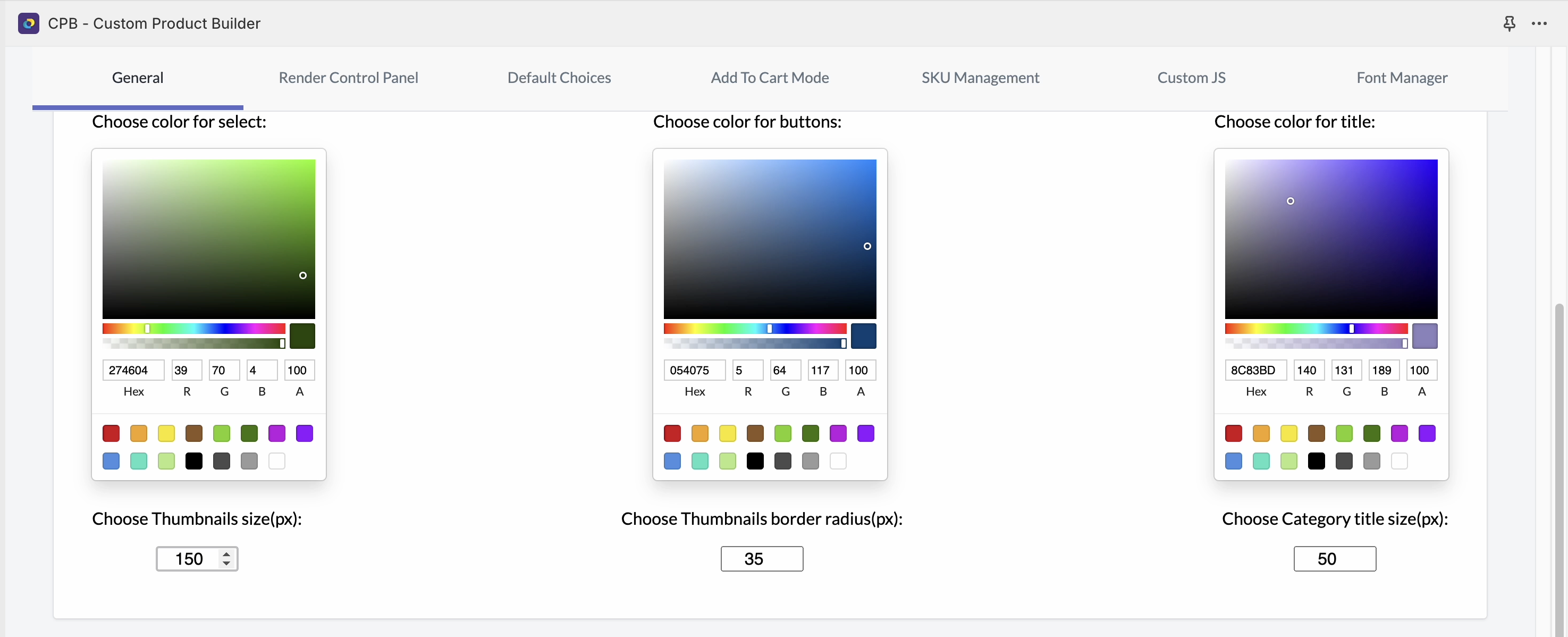Pick teal swatch in select color picker
Viewport: 1568px width, 637px height.
click(139, 461)
